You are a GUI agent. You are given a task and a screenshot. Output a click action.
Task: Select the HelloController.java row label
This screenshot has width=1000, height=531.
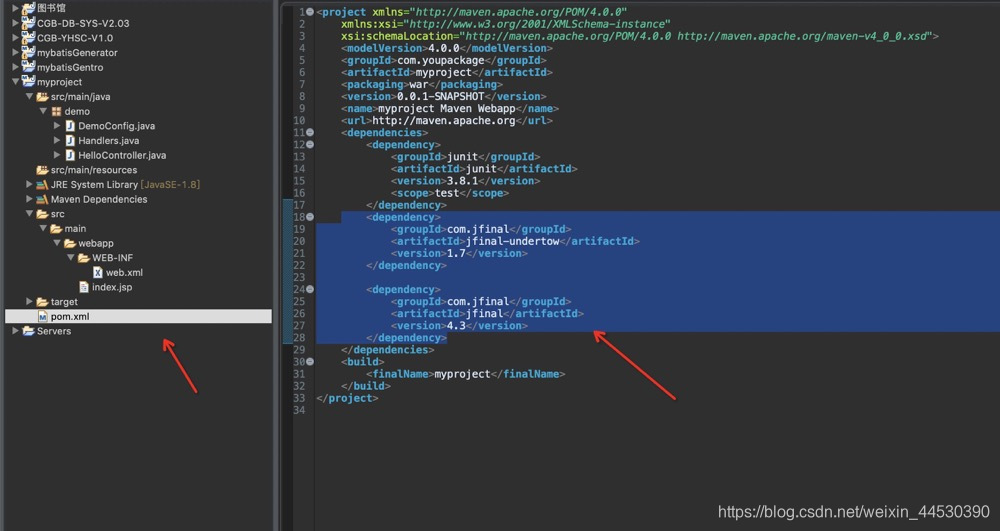(x=122, y=155)
